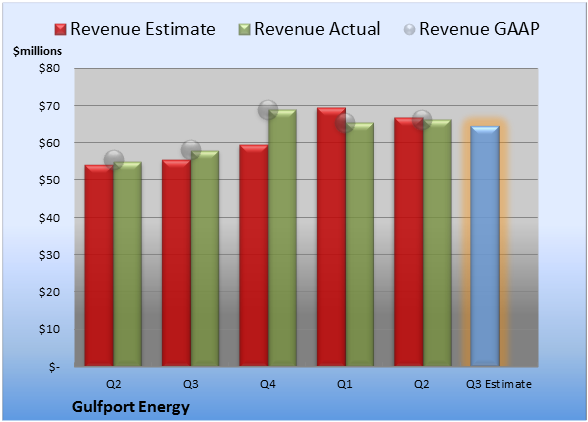
Task: Click the Q1 red estimate bar
Action: pos(331,237)
